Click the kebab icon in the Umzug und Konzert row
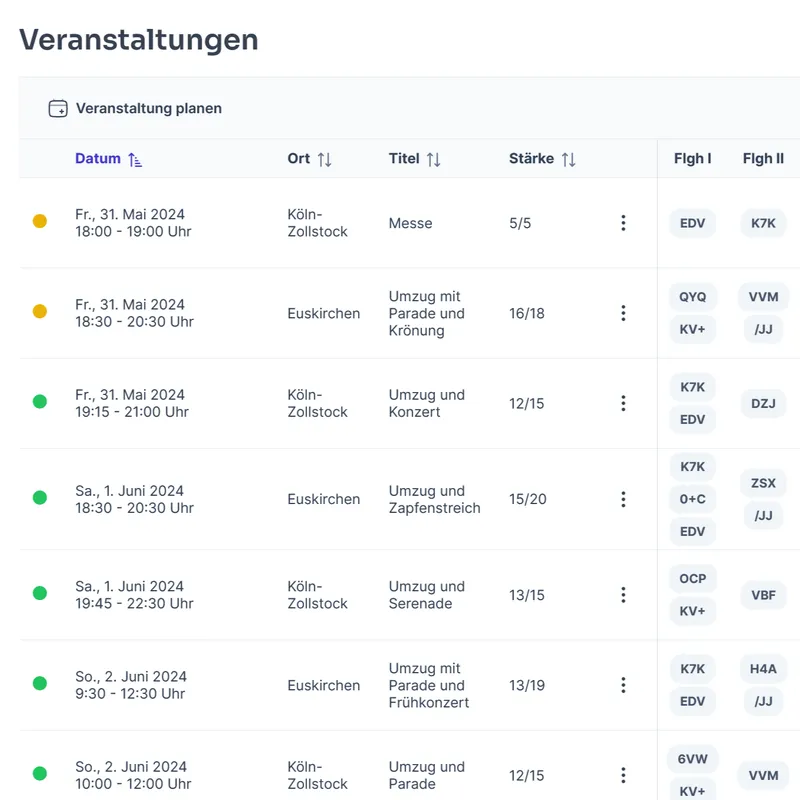The image size is (800, 800). tap(623, 403)
